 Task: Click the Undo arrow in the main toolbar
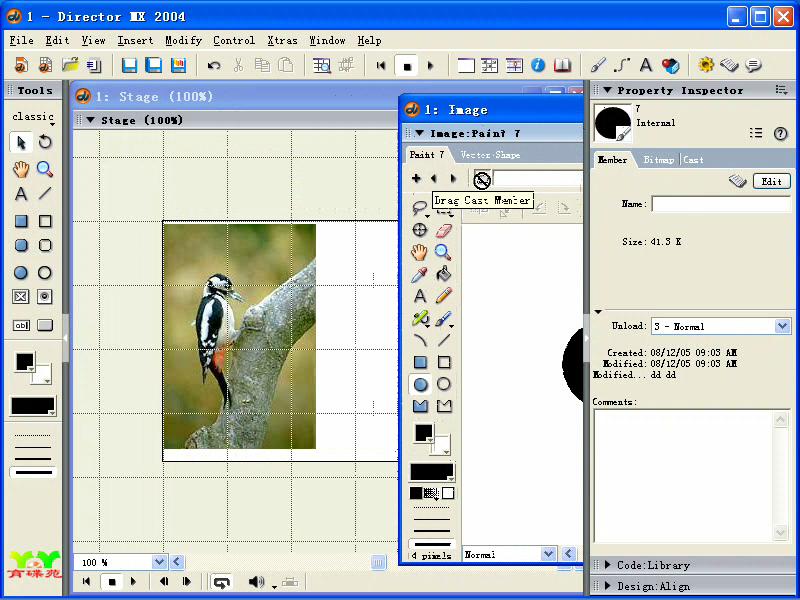(x=214, y=65)
